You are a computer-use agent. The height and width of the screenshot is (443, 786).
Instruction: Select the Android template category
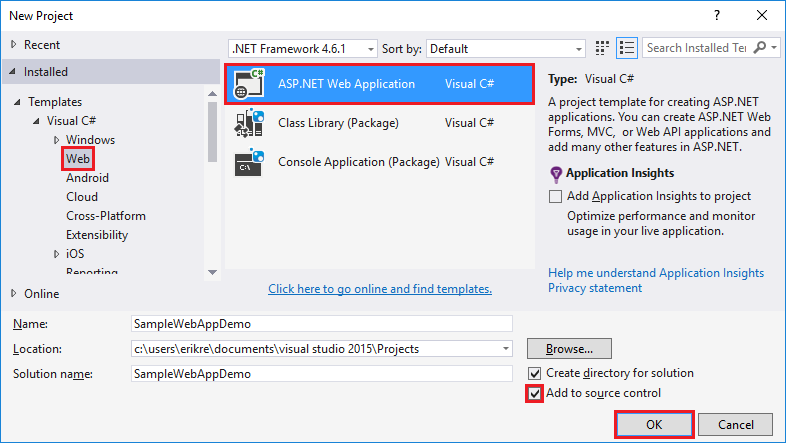click(87, 178)
